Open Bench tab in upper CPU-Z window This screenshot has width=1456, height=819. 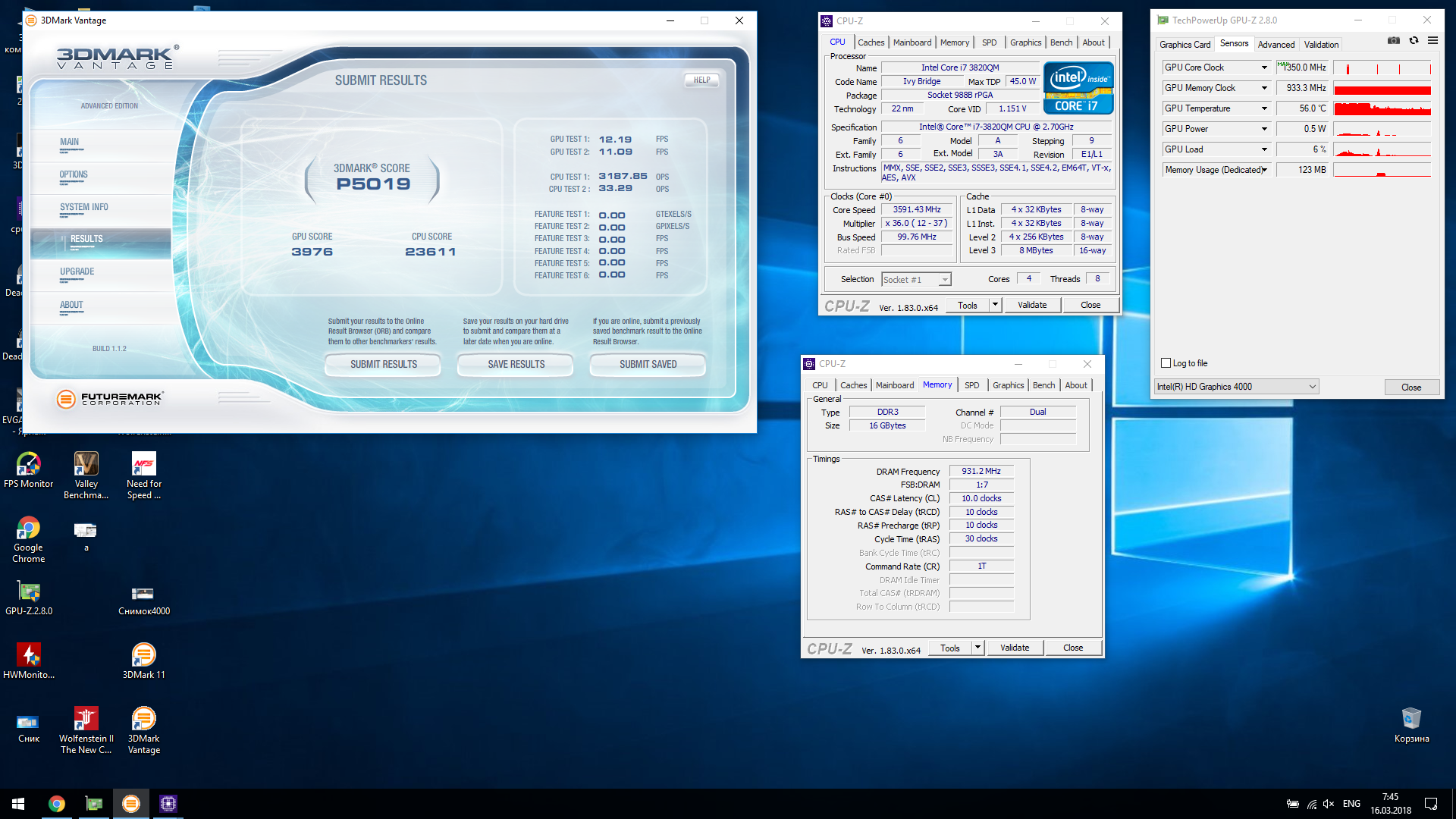(x=1061, y=42)
